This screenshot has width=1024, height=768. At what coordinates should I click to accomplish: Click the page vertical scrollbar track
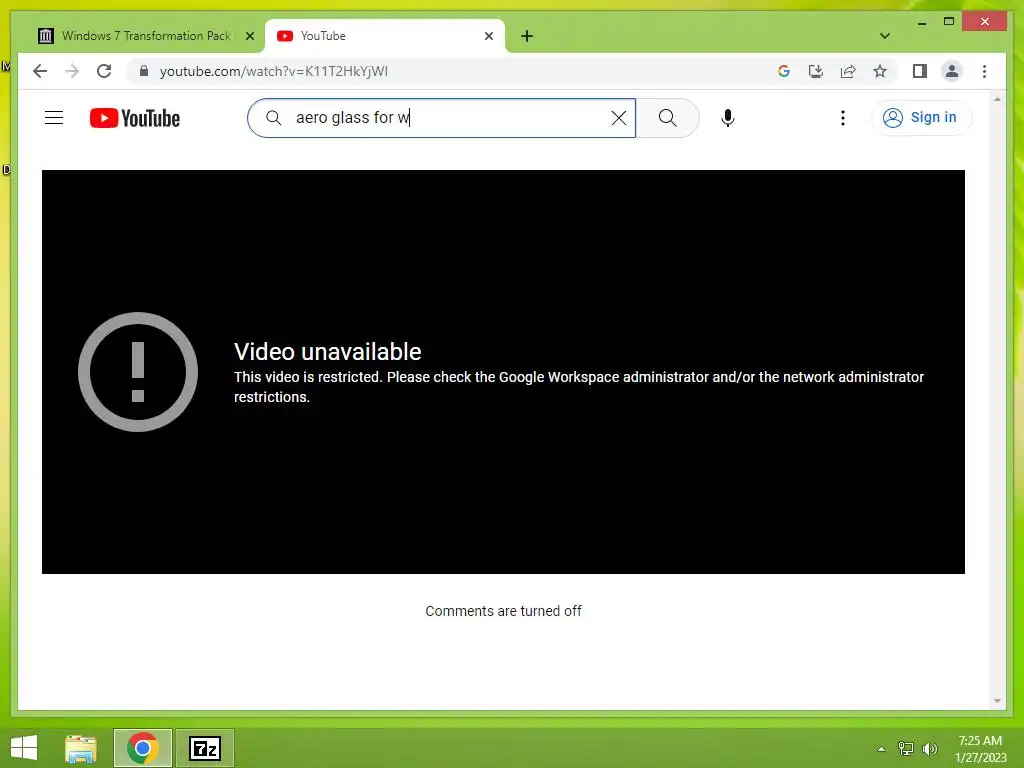pyautogui.click(x=997, y=400)
